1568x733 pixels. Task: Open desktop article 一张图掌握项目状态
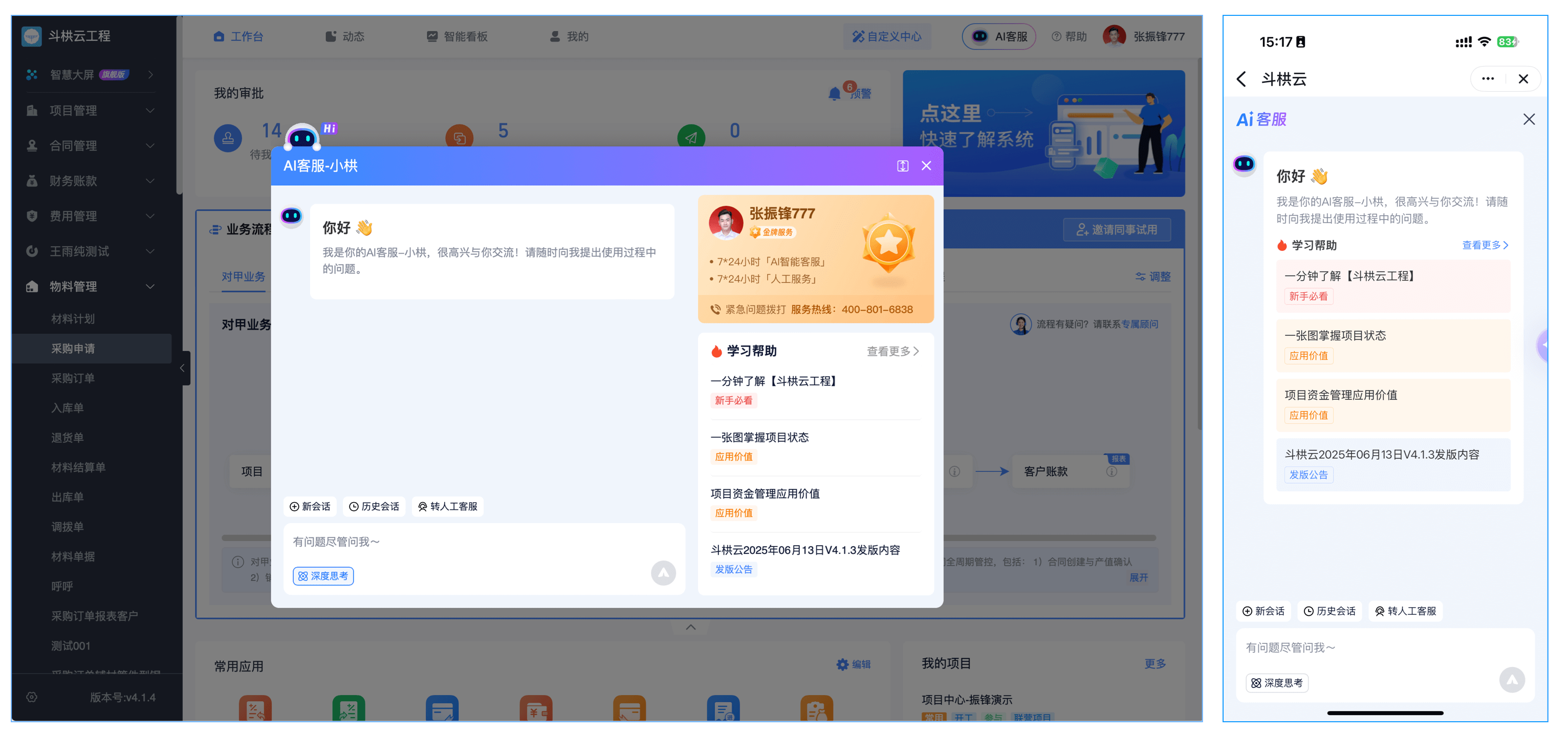pos(815,447)
